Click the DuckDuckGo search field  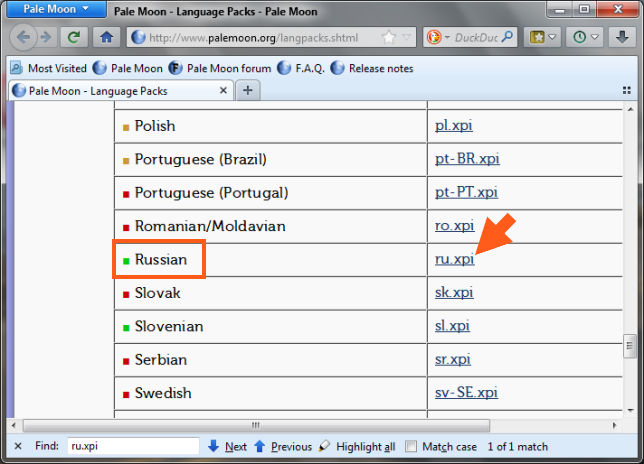(x=476, y=38)
